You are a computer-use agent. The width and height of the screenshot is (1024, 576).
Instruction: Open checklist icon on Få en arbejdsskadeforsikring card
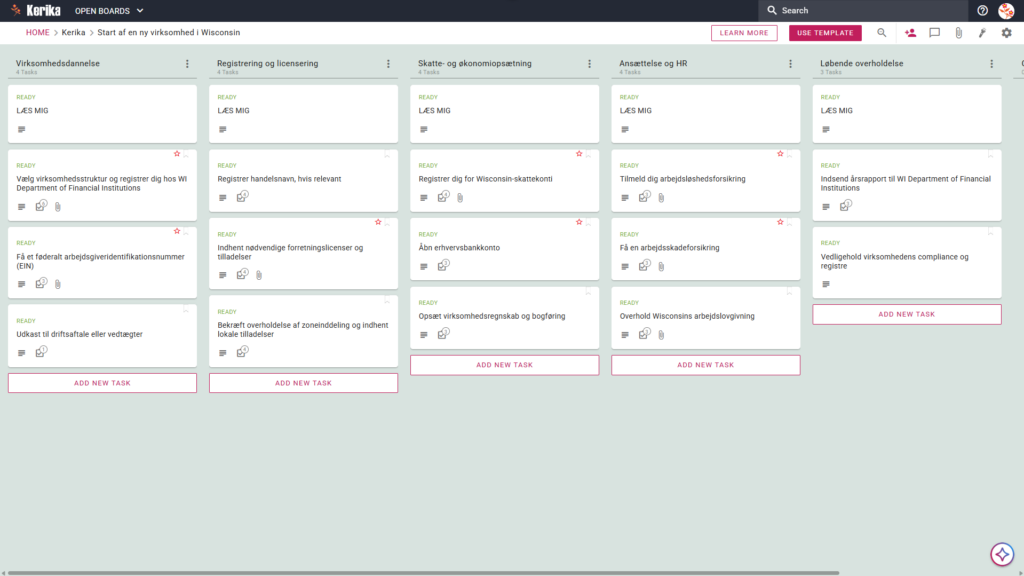pyautogui.click(x=645, y=265)
